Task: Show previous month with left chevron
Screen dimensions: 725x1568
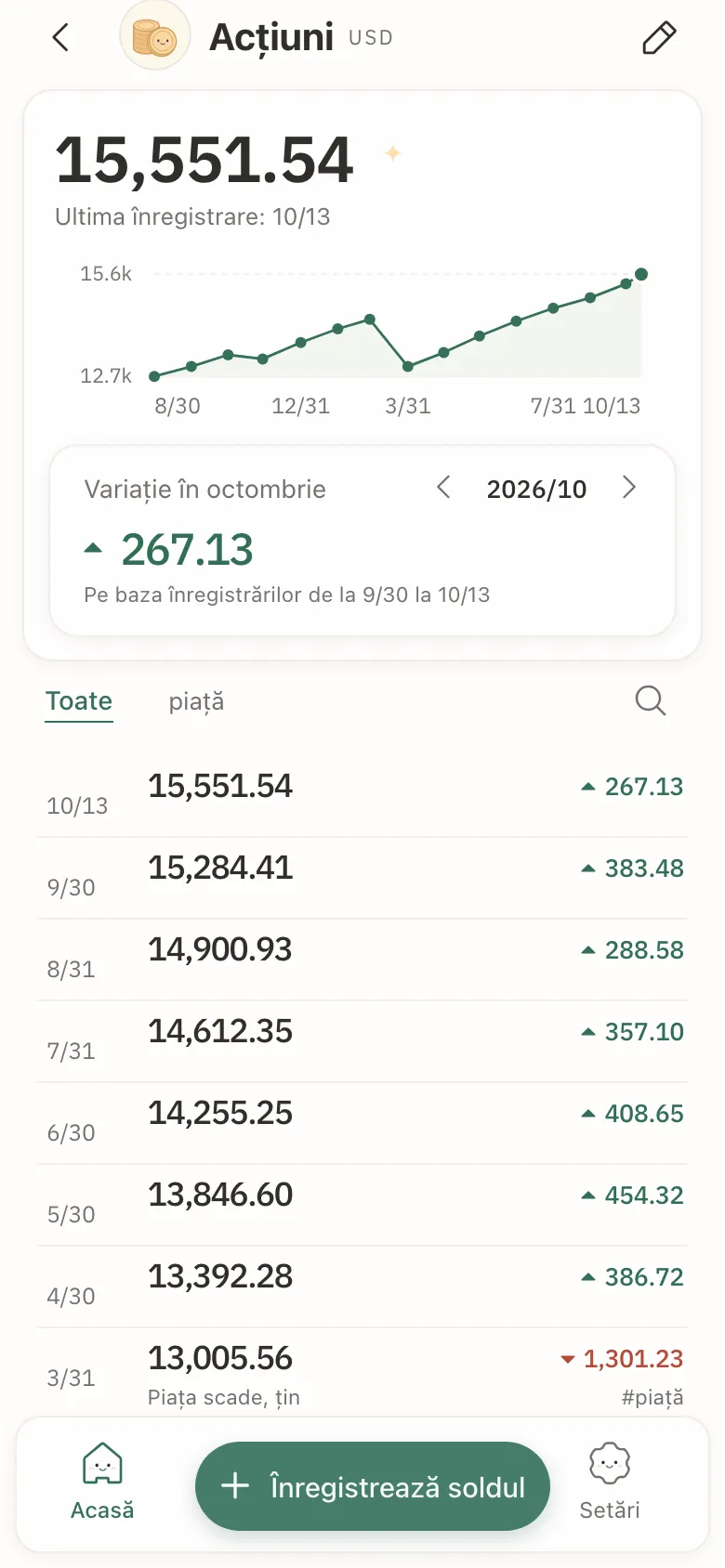Action: pos(443,488)
